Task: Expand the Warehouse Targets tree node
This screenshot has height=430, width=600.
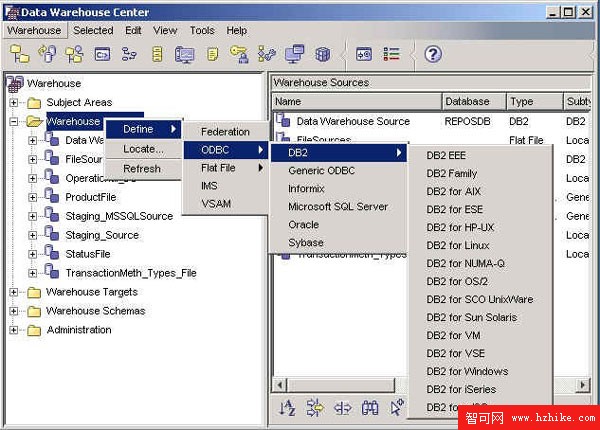Action: 13,292
